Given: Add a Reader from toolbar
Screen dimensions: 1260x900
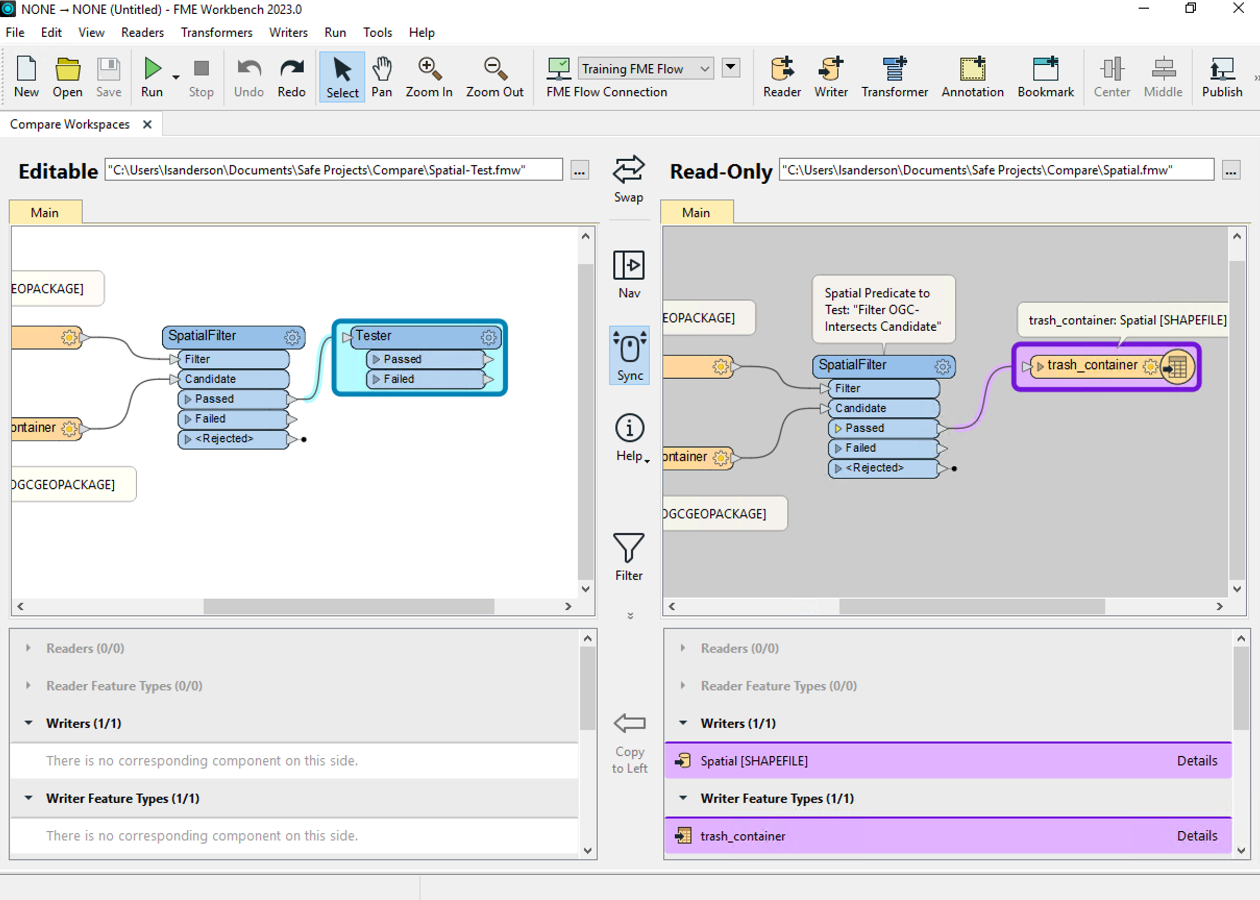Looking at the screenshot, I should click(782, 77).
